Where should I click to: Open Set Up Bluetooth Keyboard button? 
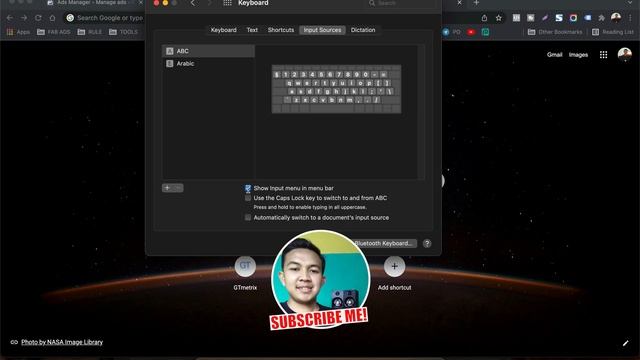point(384,243)
